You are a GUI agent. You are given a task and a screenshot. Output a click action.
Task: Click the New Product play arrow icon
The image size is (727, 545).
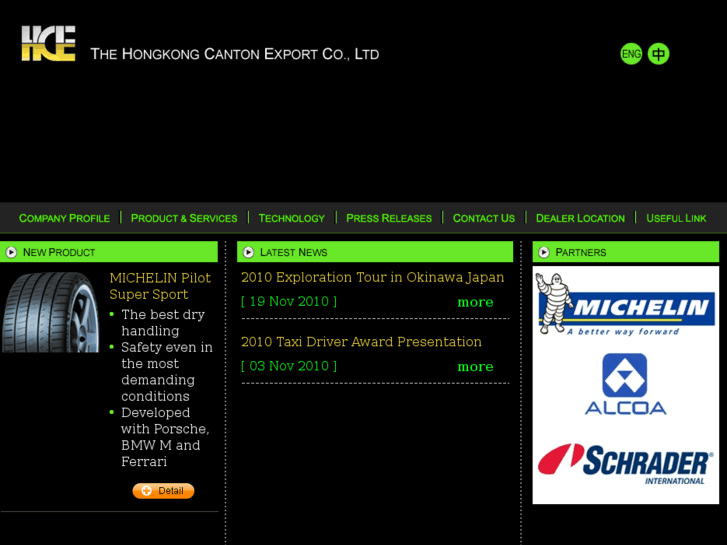coord(11,252)
